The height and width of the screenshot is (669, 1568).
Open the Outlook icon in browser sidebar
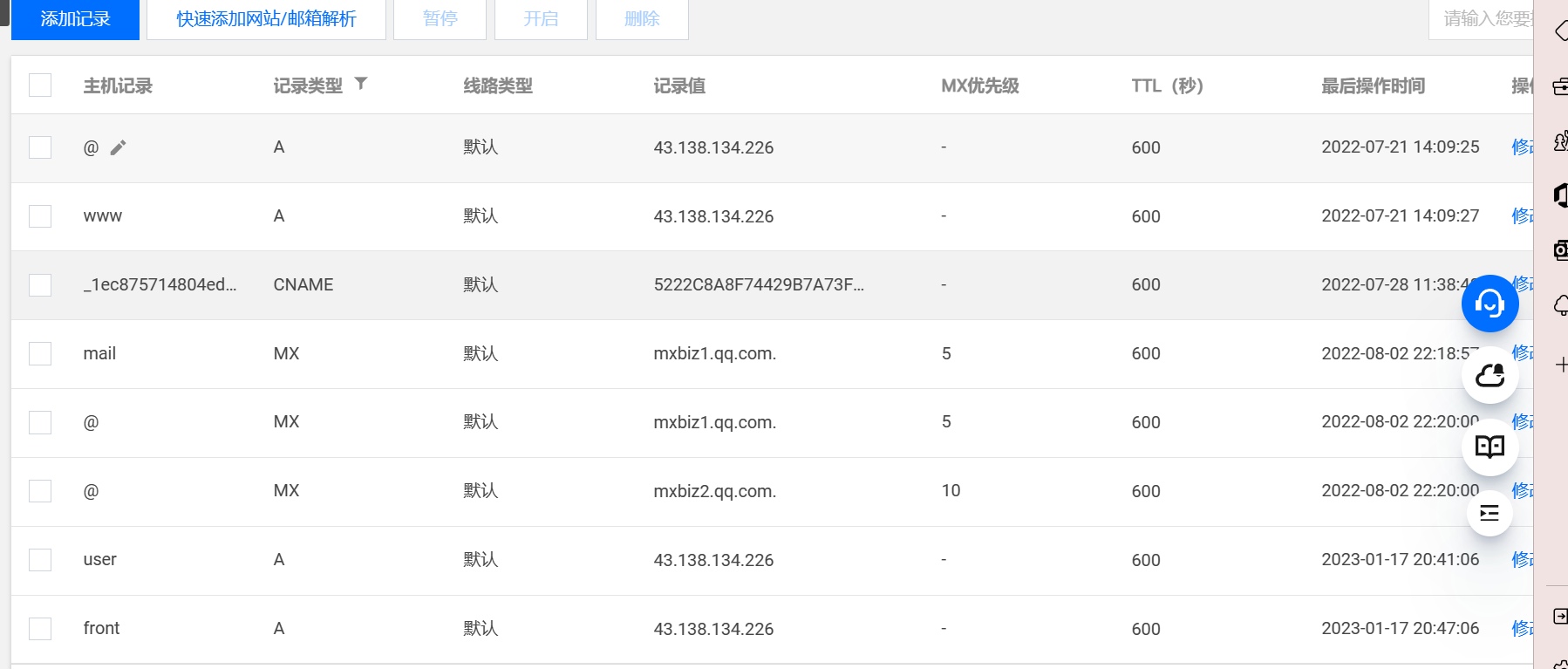pos(1560,250)
